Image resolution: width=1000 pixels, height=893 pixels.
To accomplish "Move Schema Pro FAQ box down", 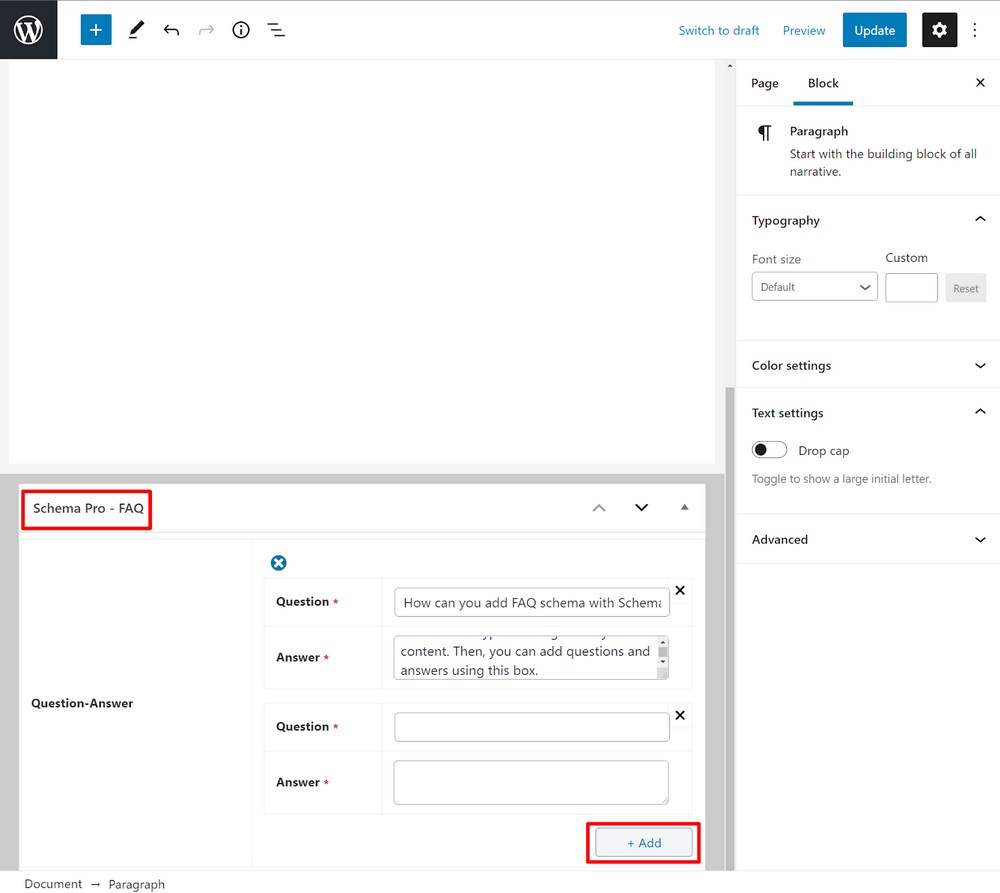I will point(642,508).
